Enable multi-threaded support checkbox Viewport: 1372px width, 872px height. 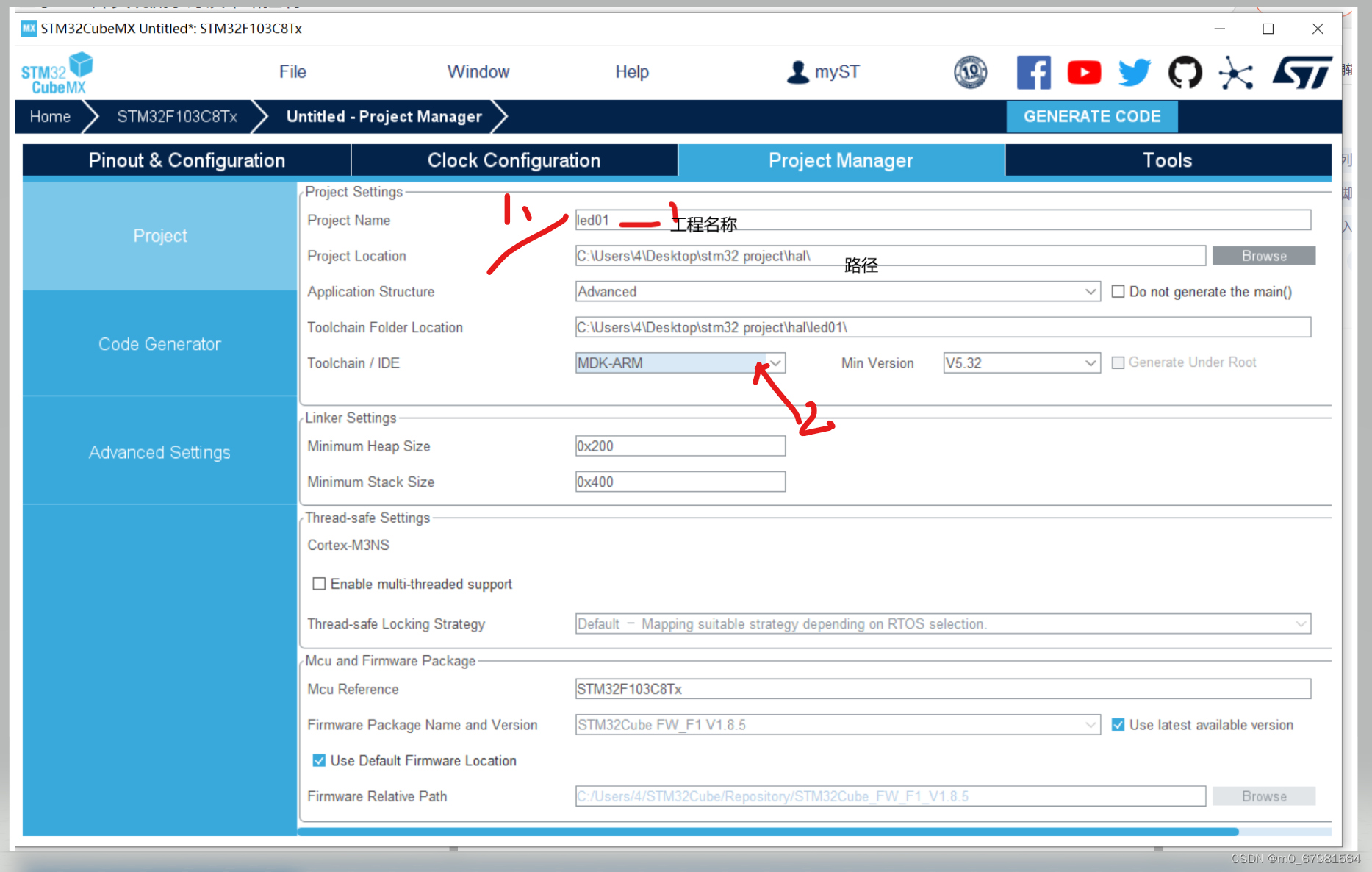(319, 584)
